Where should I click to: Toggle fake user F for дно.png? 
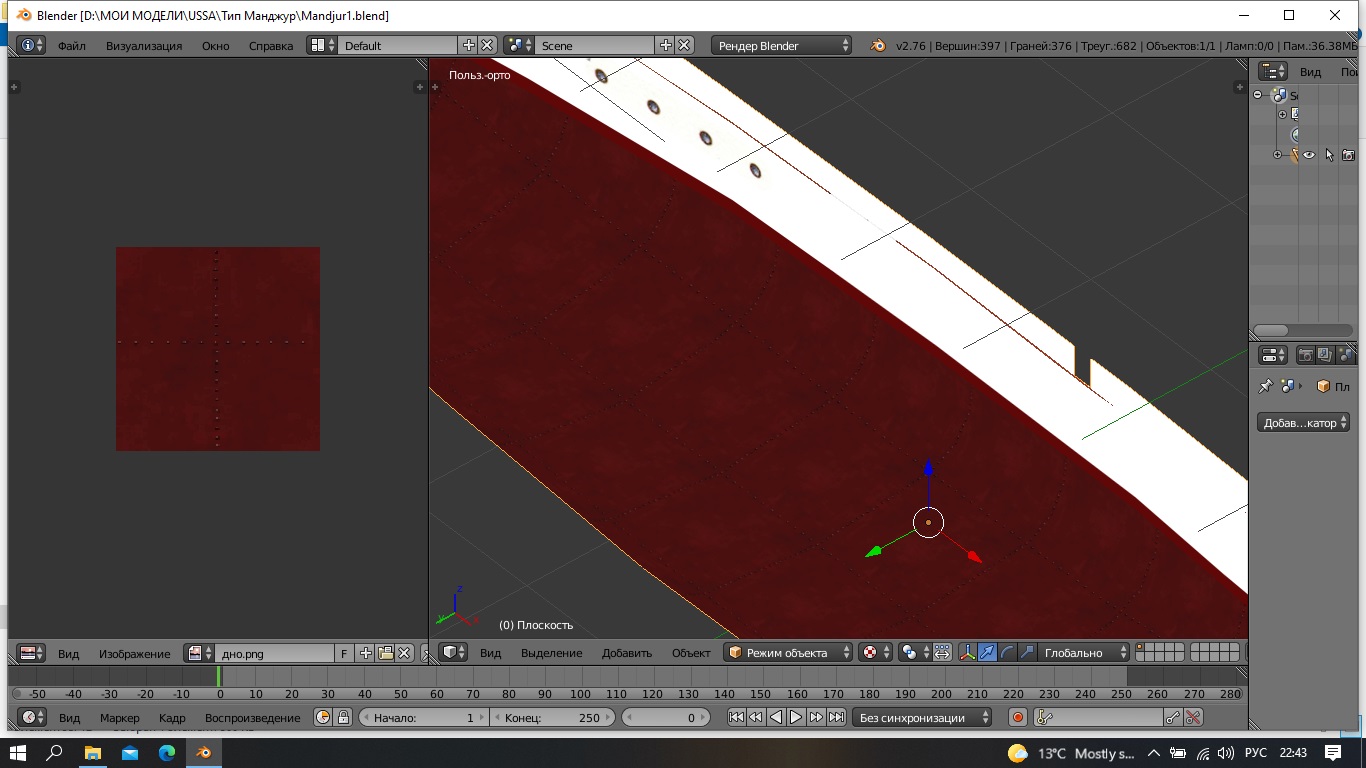click(x=344, y=653)
